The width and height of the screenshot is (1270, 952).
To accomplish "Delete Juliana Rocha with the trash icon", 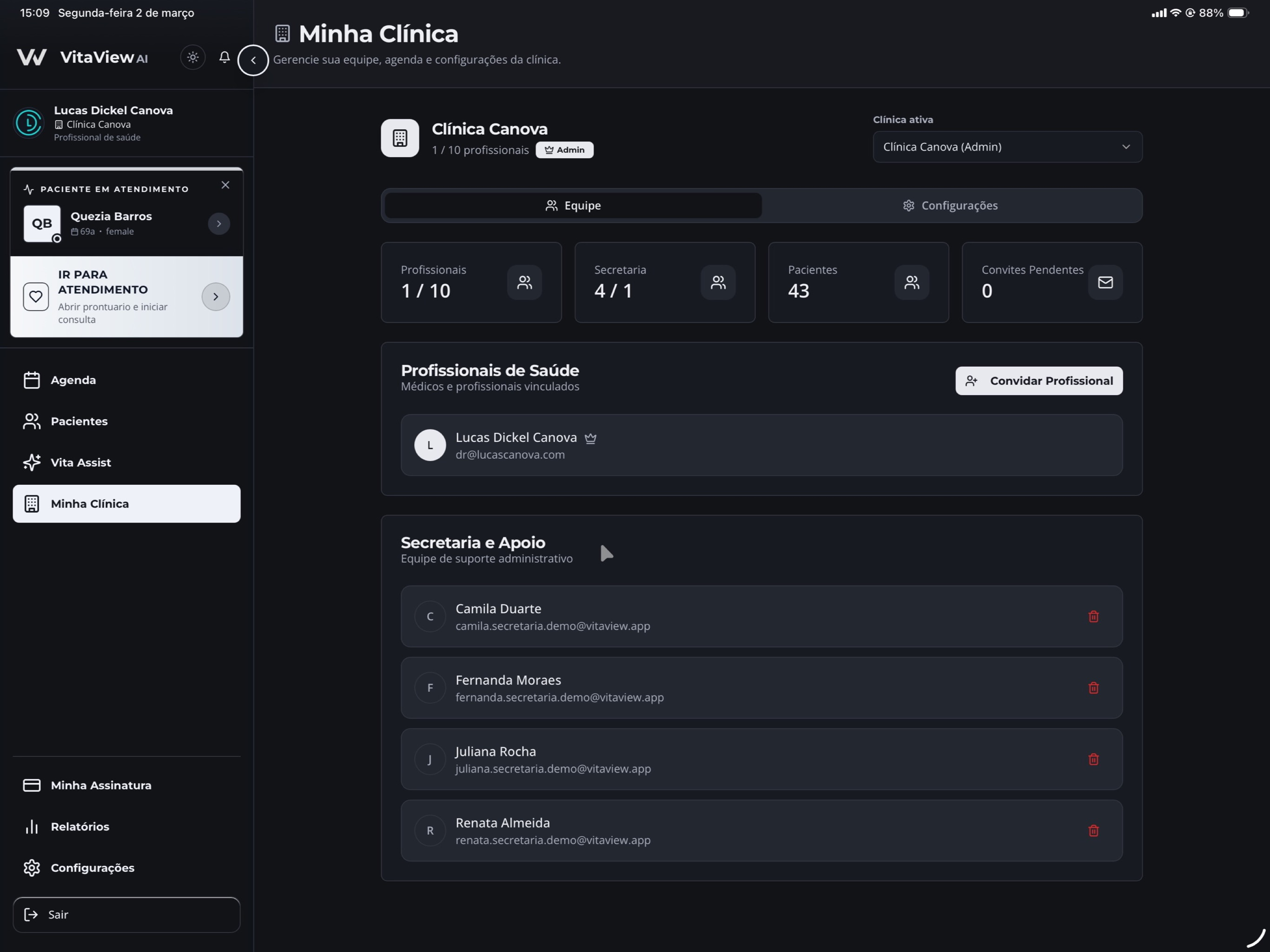I will pyautogui.click(x=1094, y=760).
